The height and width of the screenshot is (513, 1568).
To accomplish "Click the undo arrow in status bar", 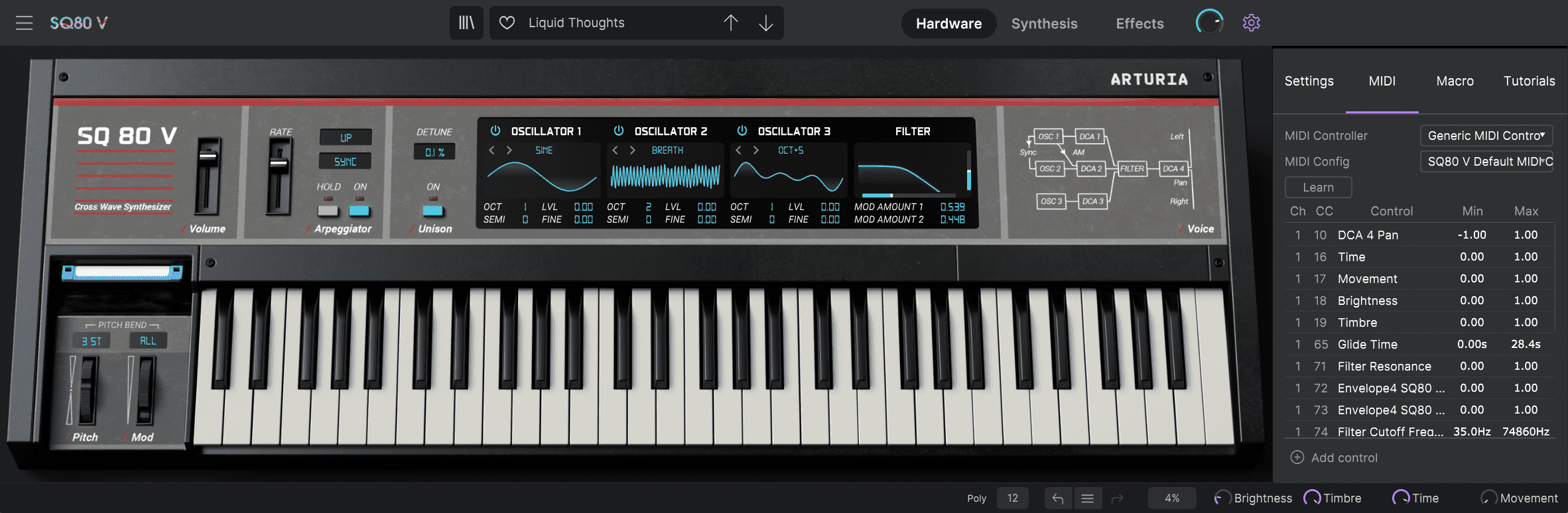I will [x=1058, y=498].
